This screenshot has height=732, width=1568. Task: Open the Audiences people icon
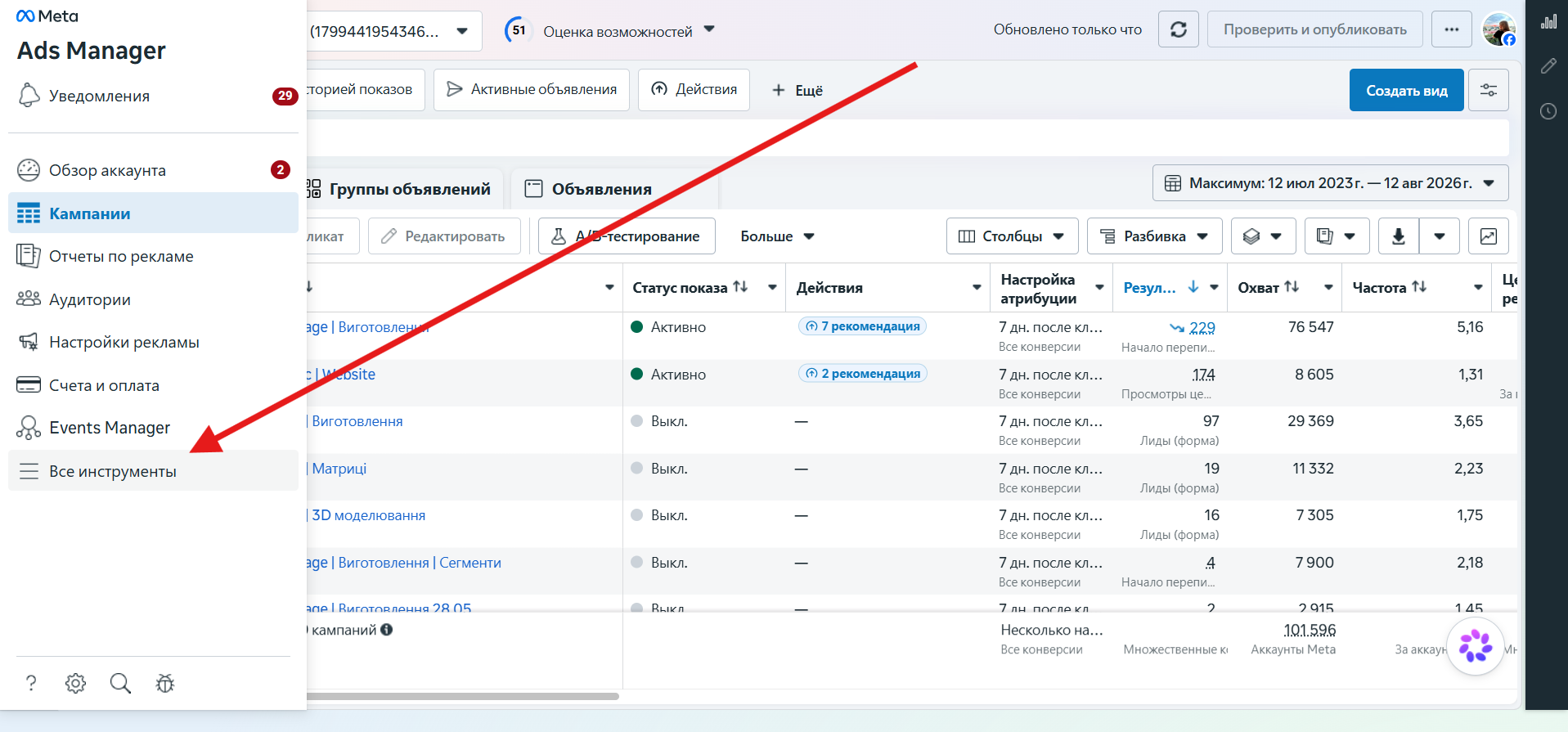pos(29,299)
